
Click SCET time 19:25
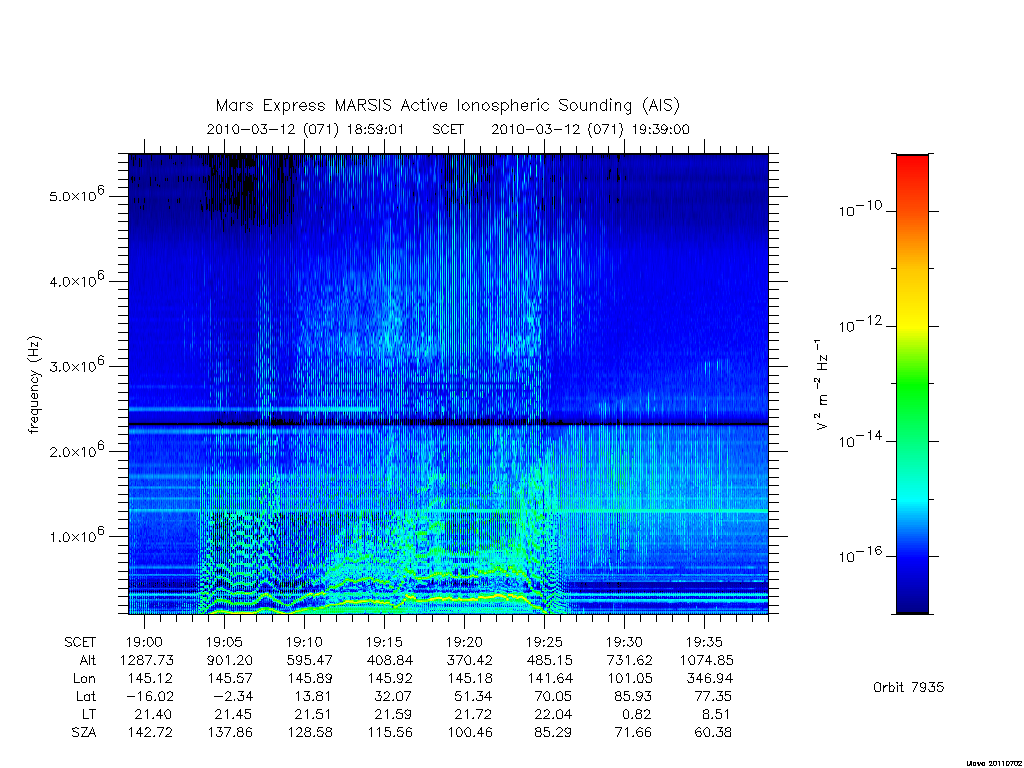tap(544, 643)
